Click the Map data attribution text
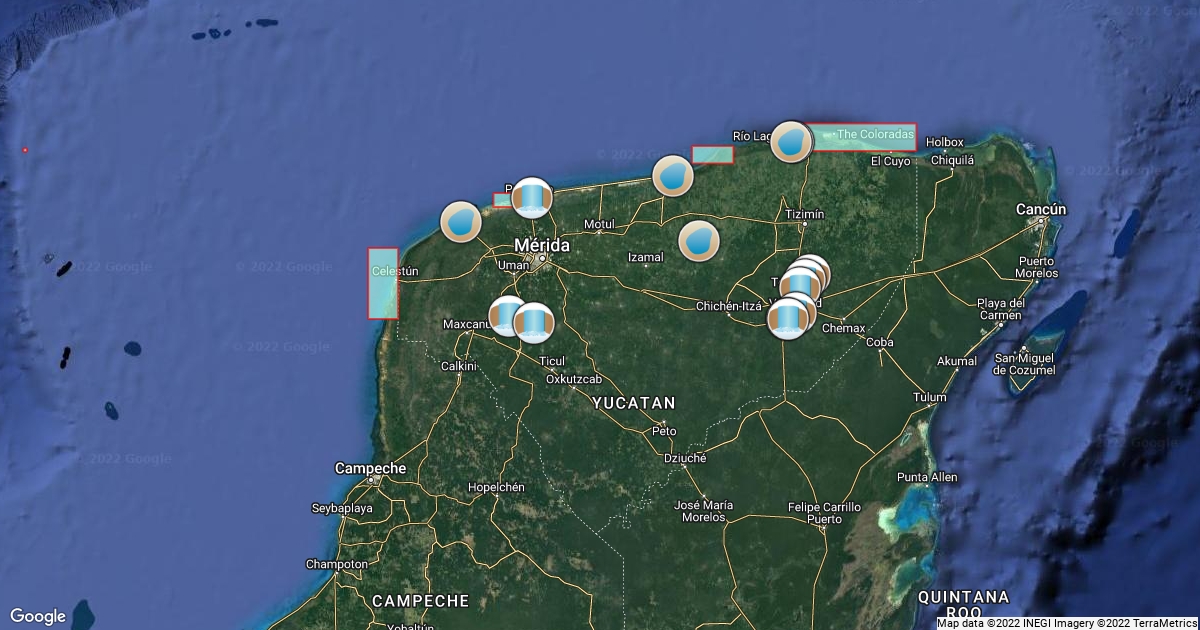1200x630 pixels. click(1066, 623)
